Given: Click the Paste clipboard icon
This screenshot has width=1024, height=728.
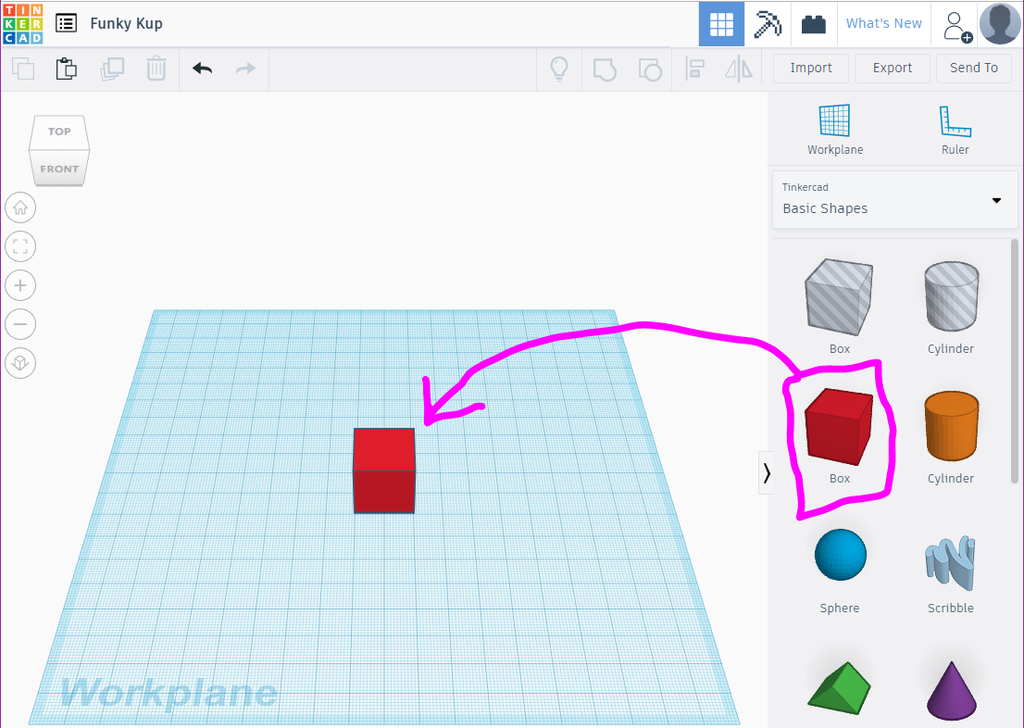Looking at the screenshot, I should pyautogui.click(x=66, y=69).
